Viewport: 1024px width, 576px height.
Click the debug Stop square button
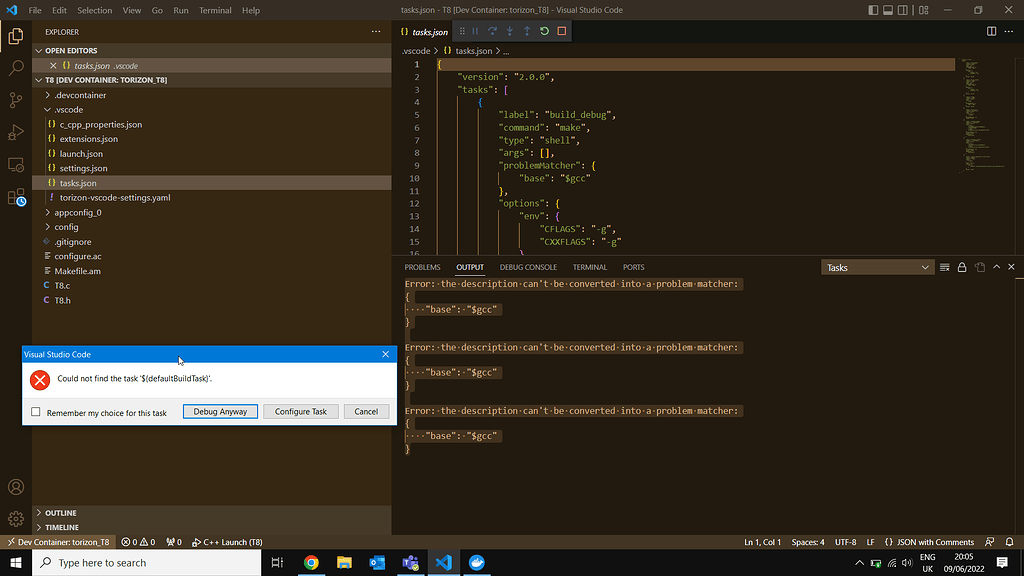tap(561, 31)
